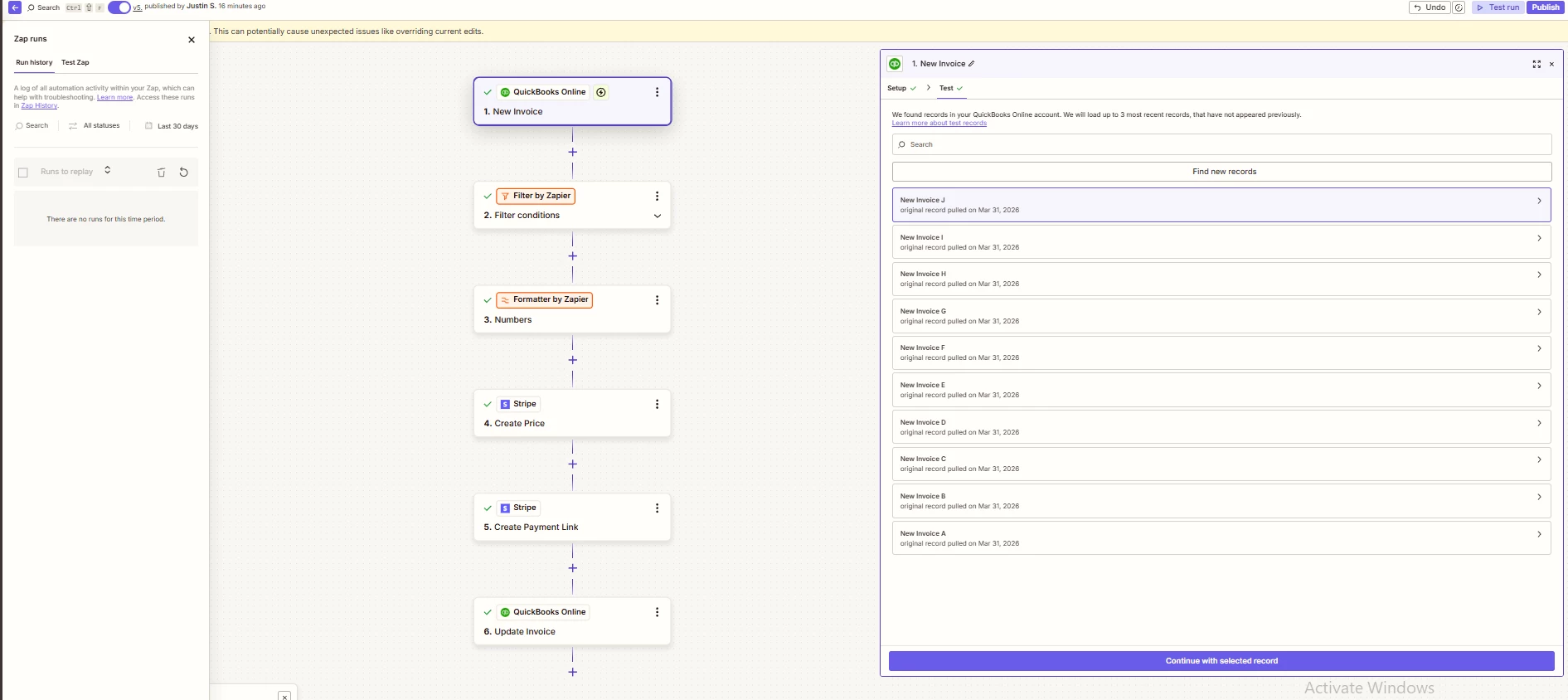This screenshot has width=1568, height=700.
Task: Click Stripe badge on Create Price step
Action: pyautogui.click(x=518, y=404)
